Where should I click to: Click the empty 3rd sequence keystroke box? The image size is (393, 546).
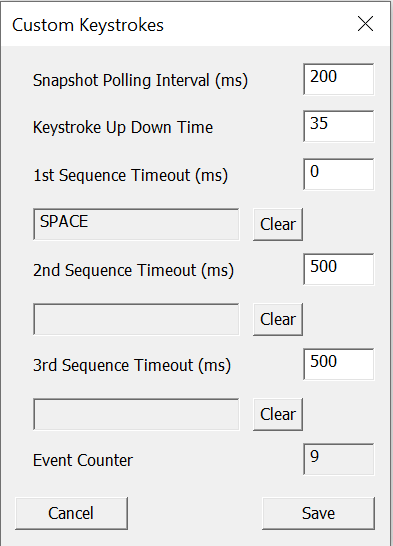[136, 414]
